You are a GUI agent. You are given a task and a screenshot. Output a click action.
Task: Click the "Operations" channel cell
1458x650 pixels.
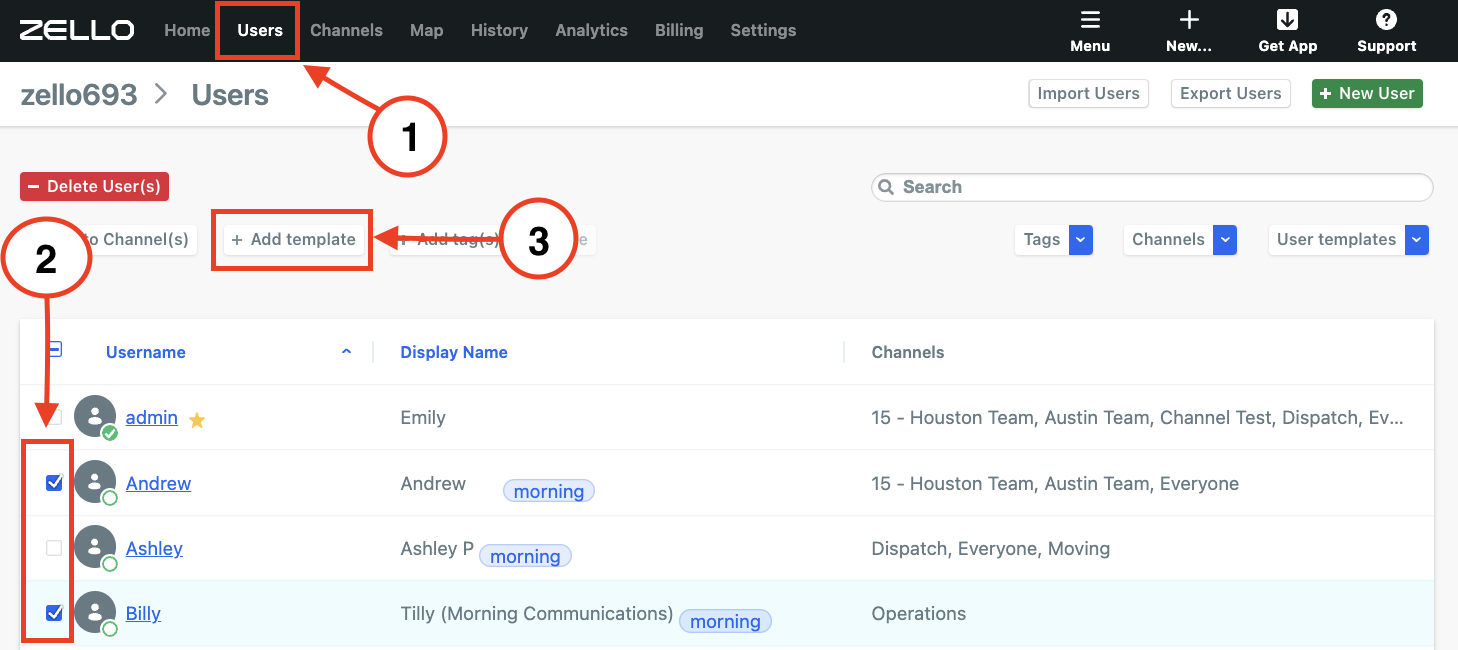(x=919, y=613)
